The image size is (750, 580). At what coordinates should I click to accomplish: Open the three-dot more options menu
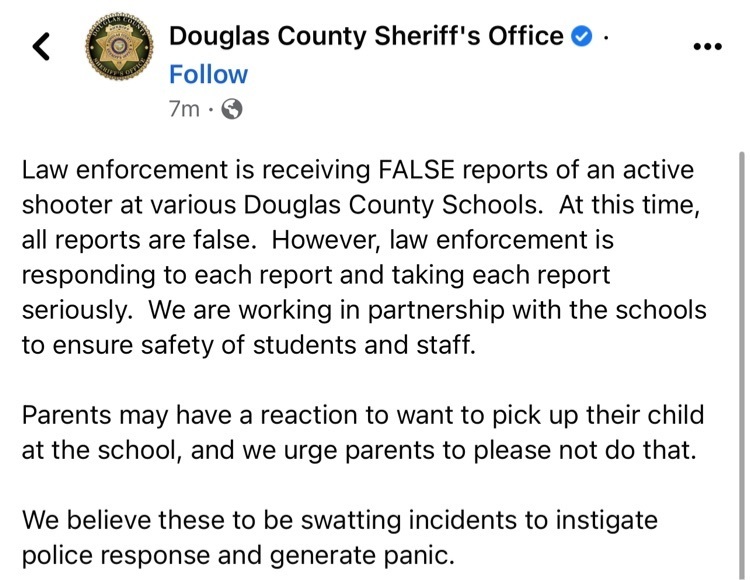pyautogui.click(x=707, y=46)
